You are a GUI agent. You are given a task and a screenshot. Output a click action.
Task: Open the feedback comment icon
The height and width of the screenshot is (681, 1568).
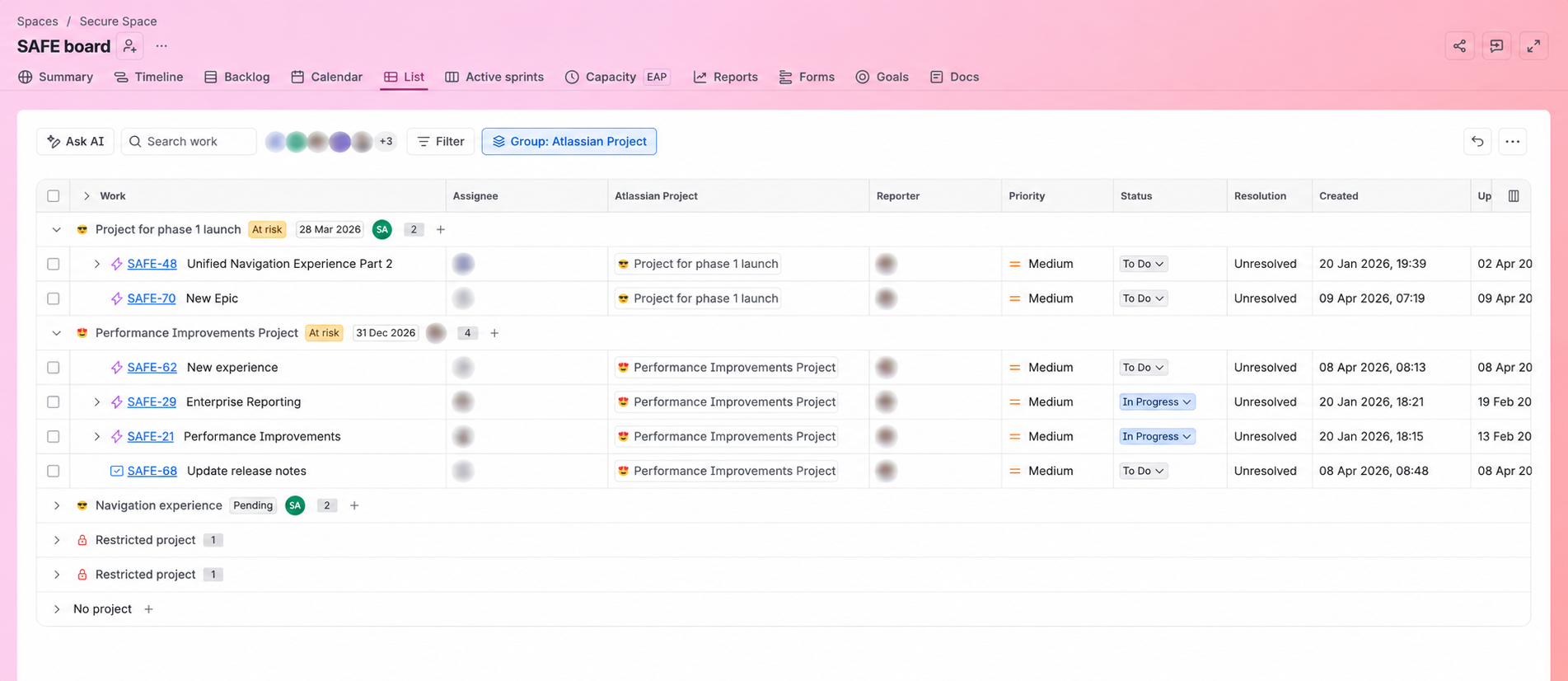coord(1496,46)
